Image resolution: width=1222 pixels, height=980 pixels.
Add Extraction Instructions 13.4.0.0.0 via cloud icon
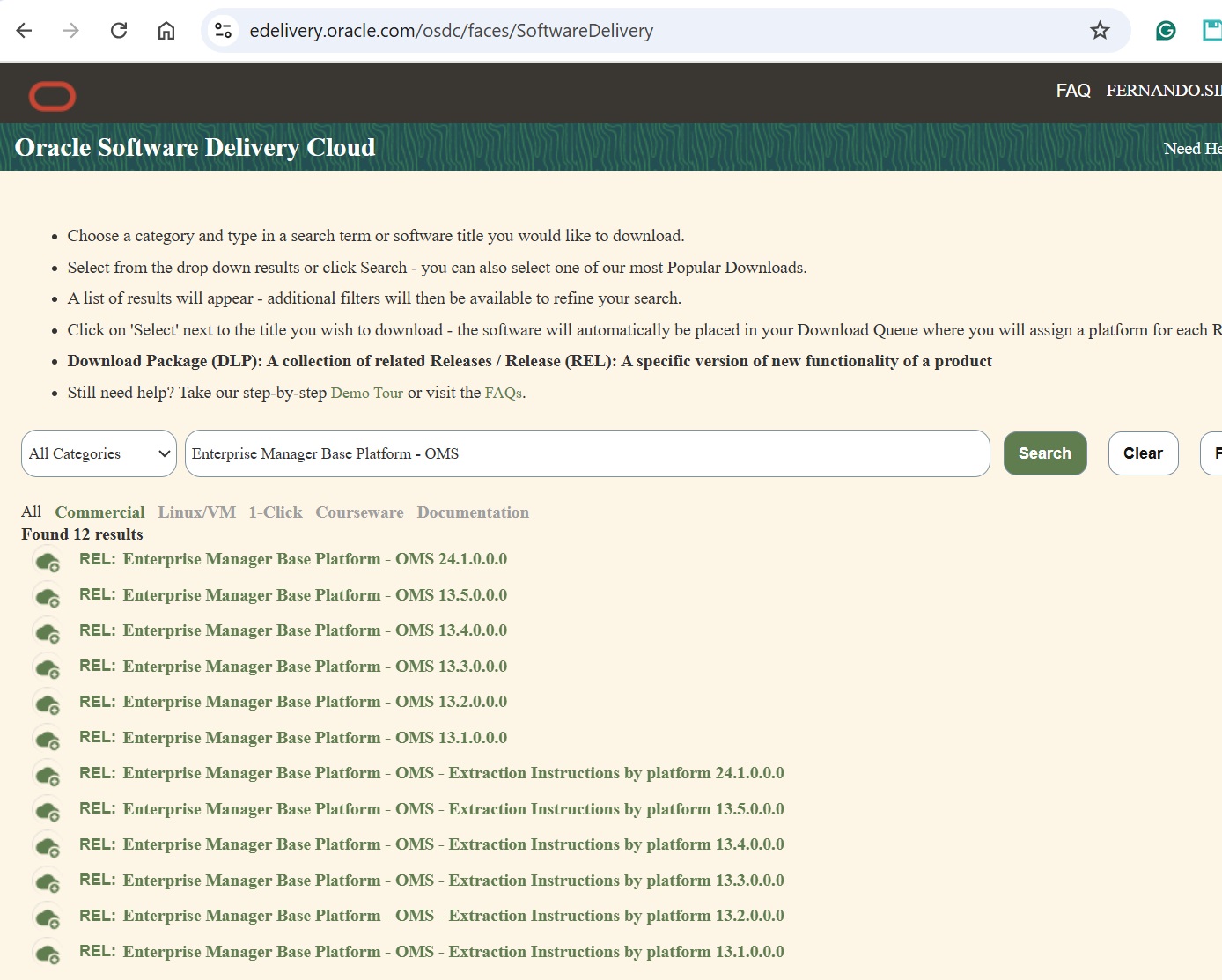click(48, 846)
